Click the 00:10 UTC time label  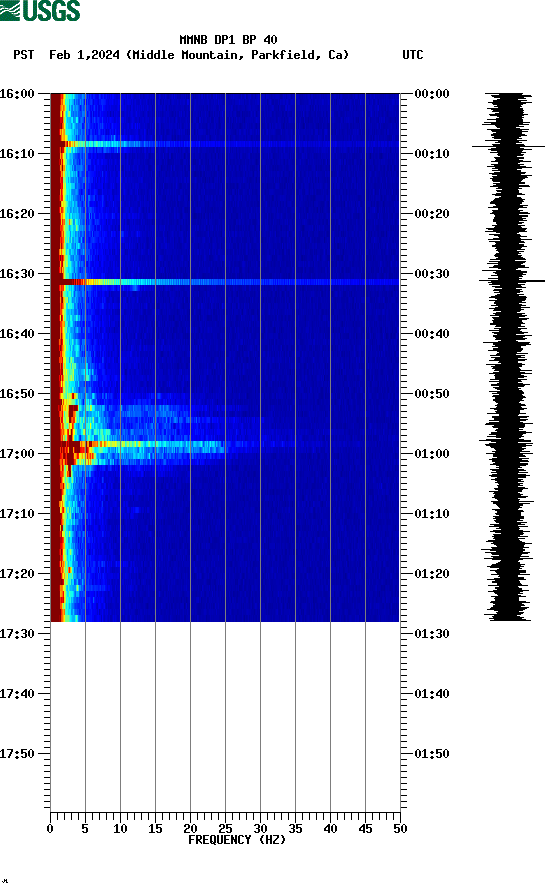click(x=432, y=154)
